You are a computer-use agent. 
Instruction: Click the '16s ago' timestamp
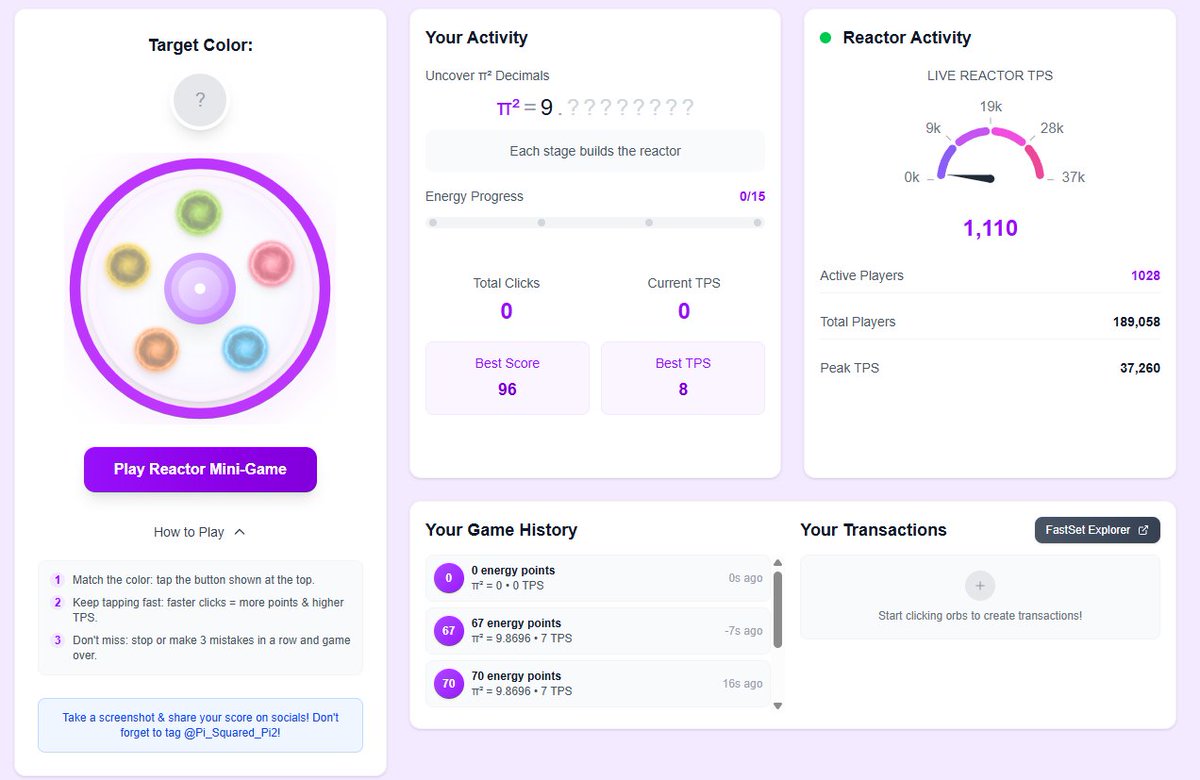[741, 684]
